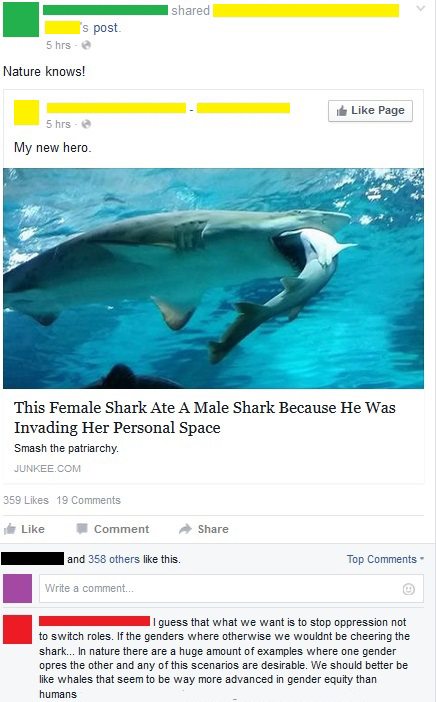Expand the Top Comments sorting dropdown
Viewport: 436px width, 702px height.
tap(385, 559)
